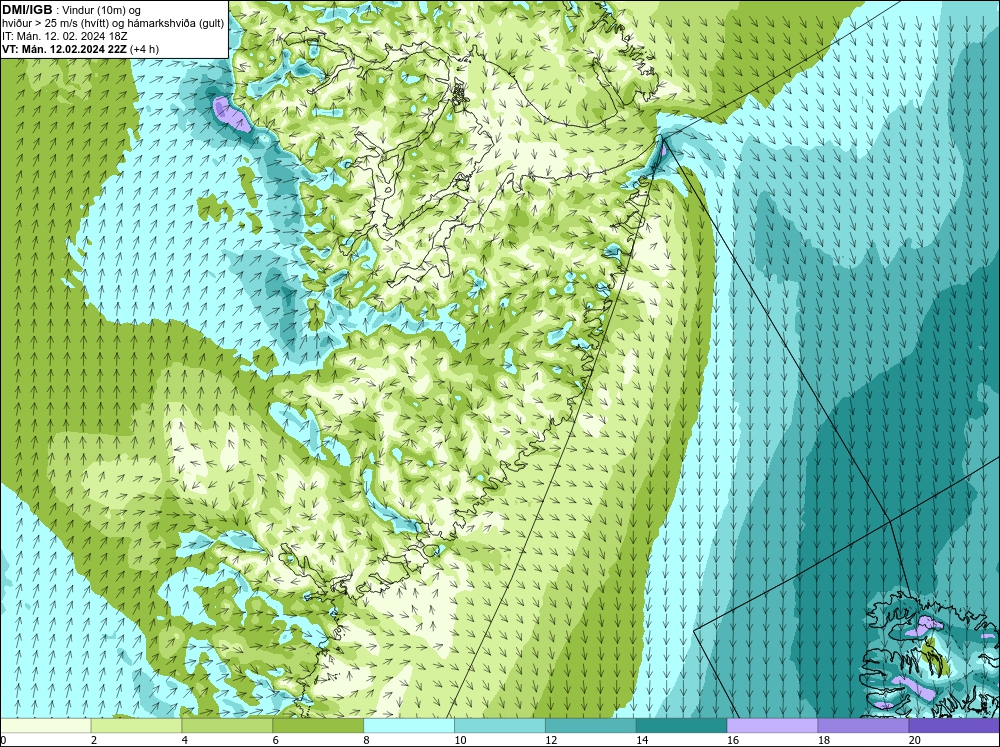
Task: Click the legend scale label '6'
Action: coord(276,740)
